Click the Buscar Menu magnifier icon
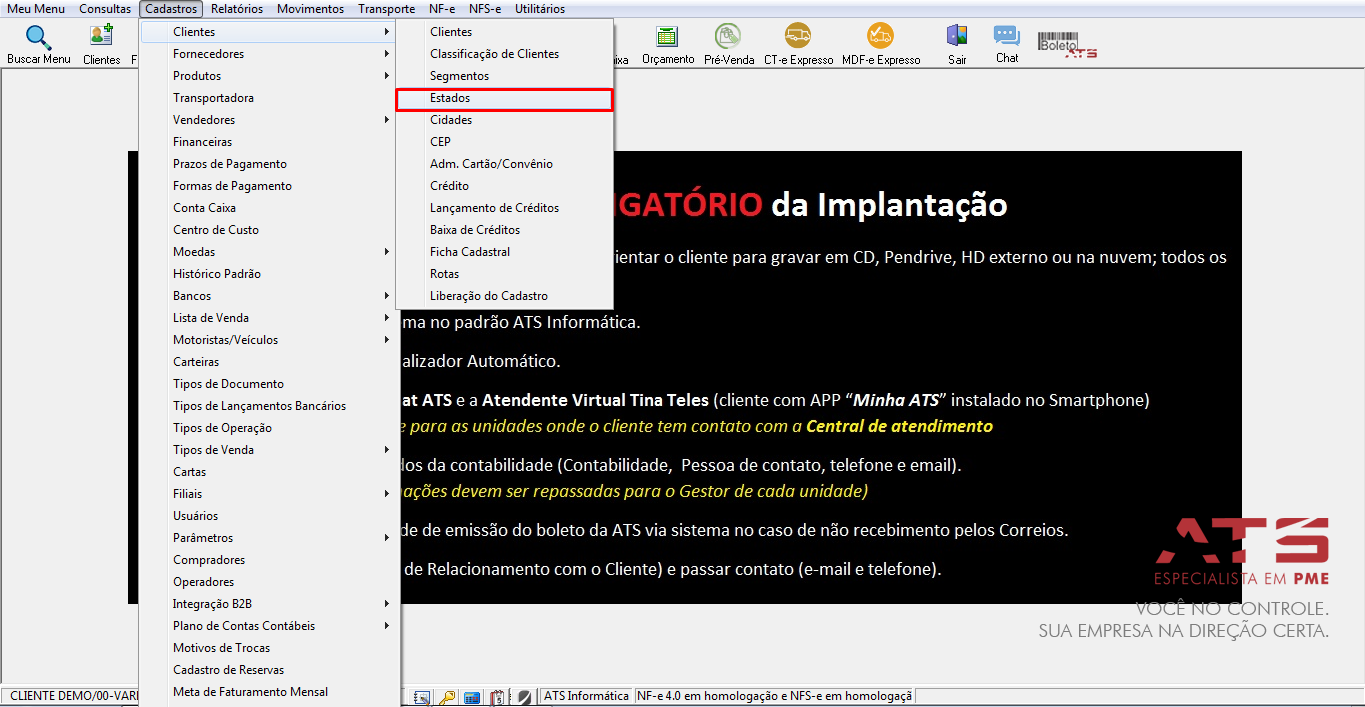Screen dimensions: 1365x707 point(39,38)
